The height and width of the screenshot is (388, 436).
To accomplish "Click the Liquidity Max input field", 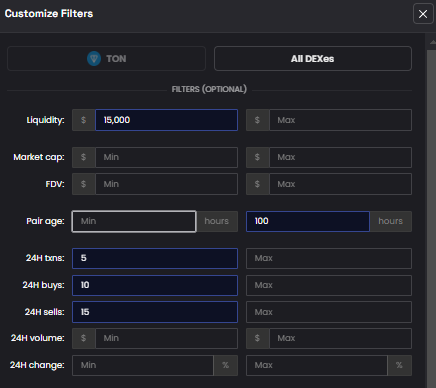I will point(340,120).
